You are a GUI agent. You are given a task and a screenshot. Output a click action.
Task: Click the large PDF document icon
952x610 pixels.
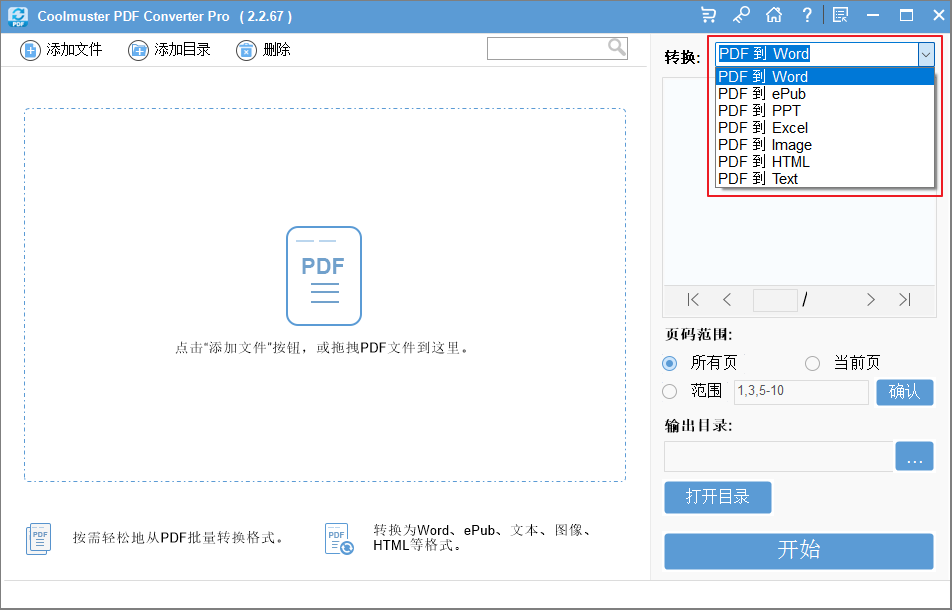[x=324, y=276]
